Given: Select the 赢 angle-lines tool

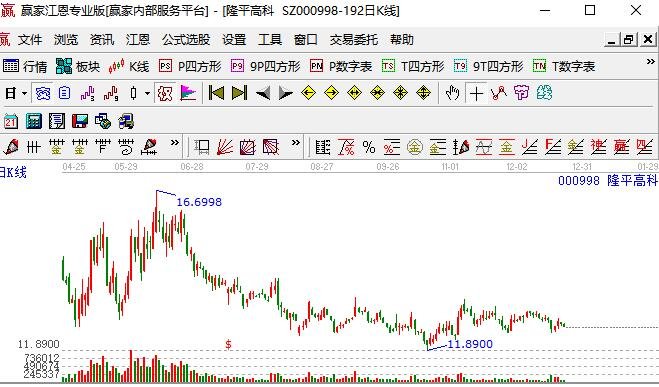Looking at the screenshot, I should click(621, 147).
